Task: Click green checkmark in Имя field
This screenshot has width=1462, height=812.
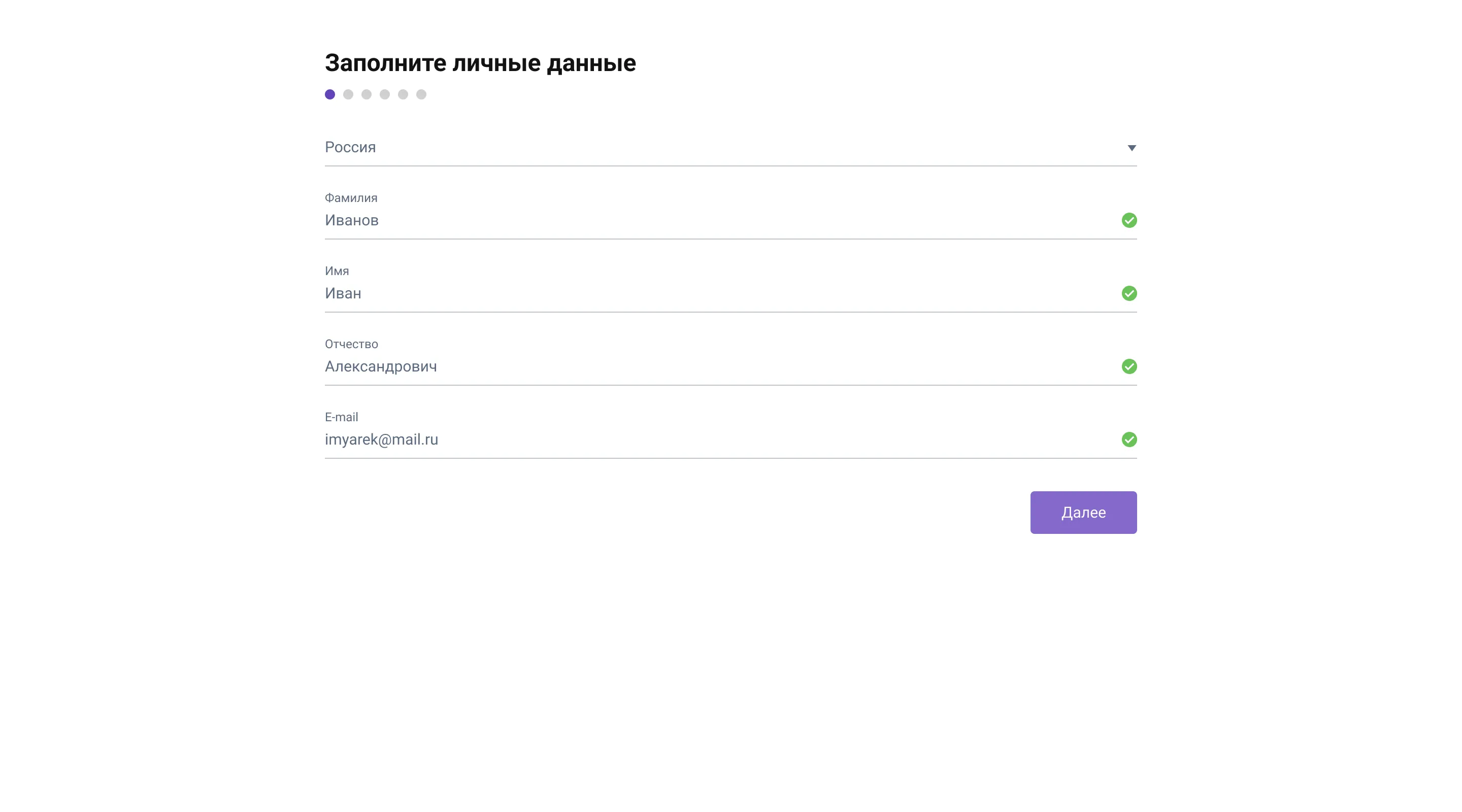Action: point(1129,293)
